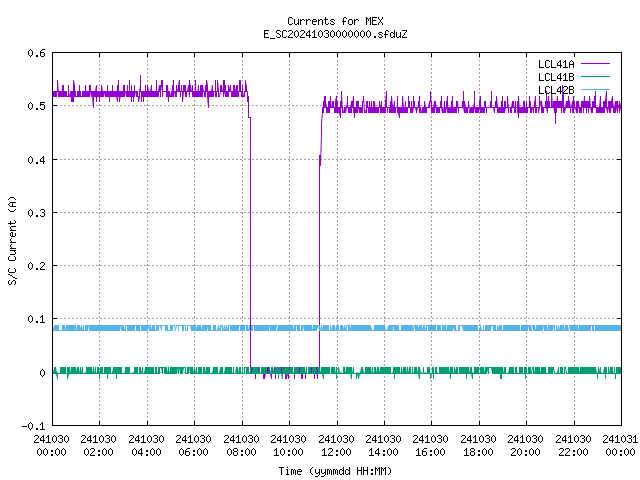Viewport: 640px width, 480px height.
Task: Click the LCL42B legend label
Action: 556,90
